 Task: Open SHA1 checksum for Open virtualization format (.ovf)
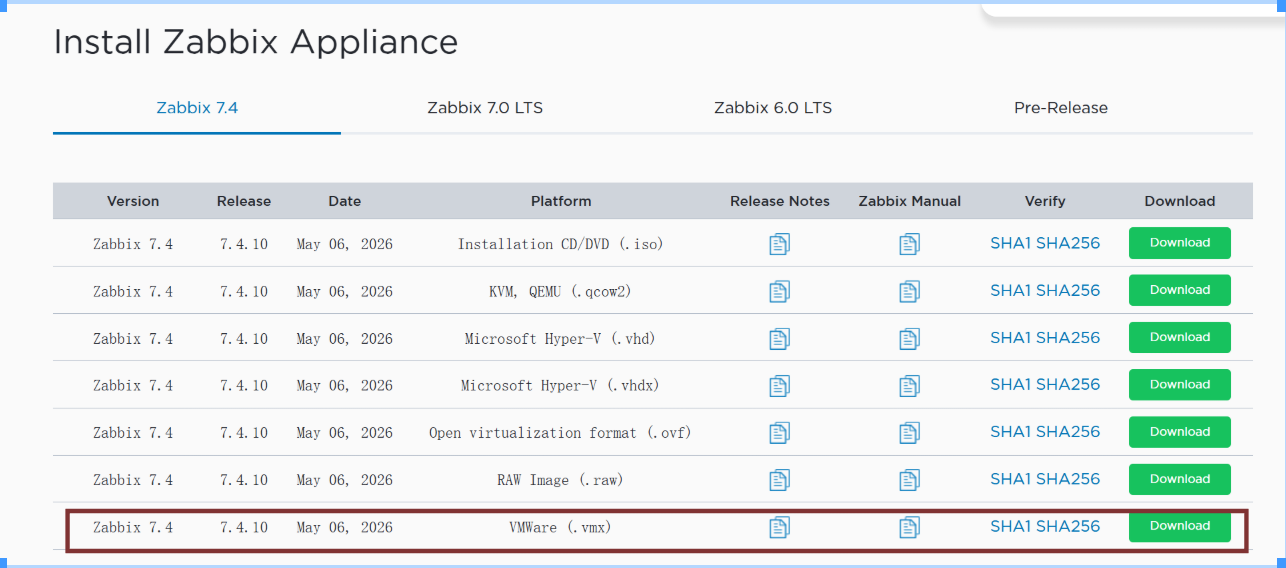coord(1011,431)
